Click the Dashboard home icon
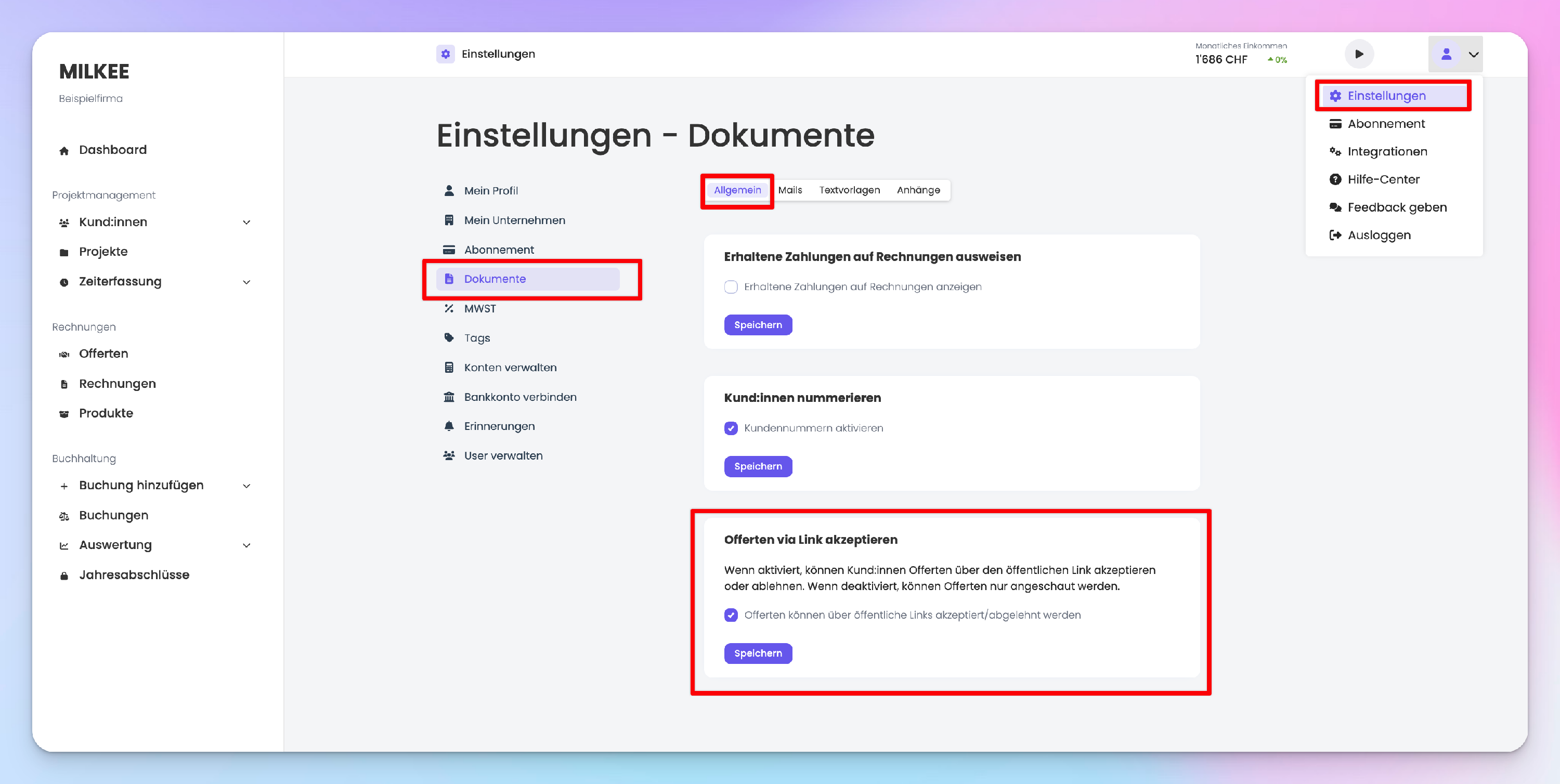1560x784 pixels. (63, 150)
